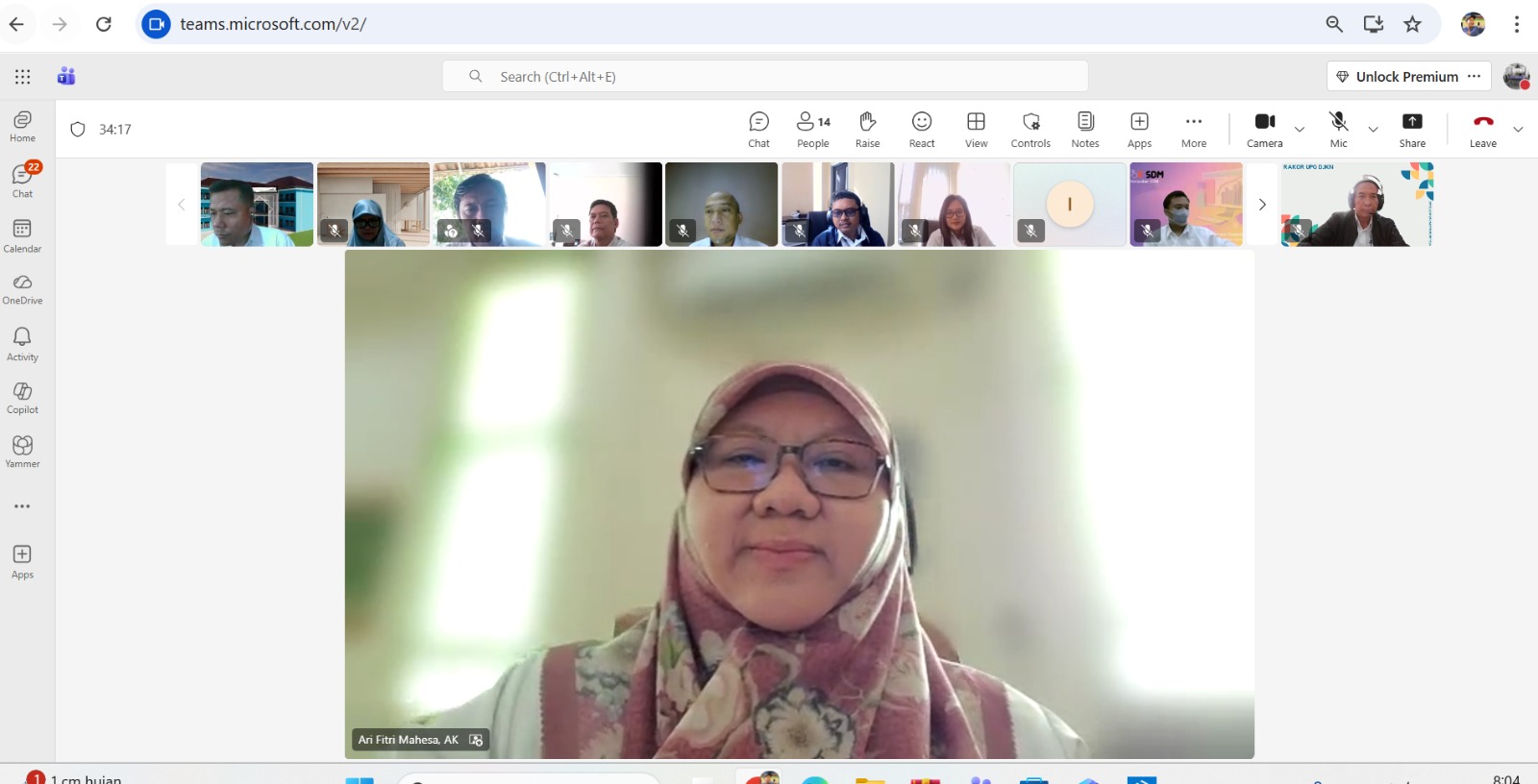Show next participants with right arrow
This screenshot has height=784, width=1538.
point(1262,205)
